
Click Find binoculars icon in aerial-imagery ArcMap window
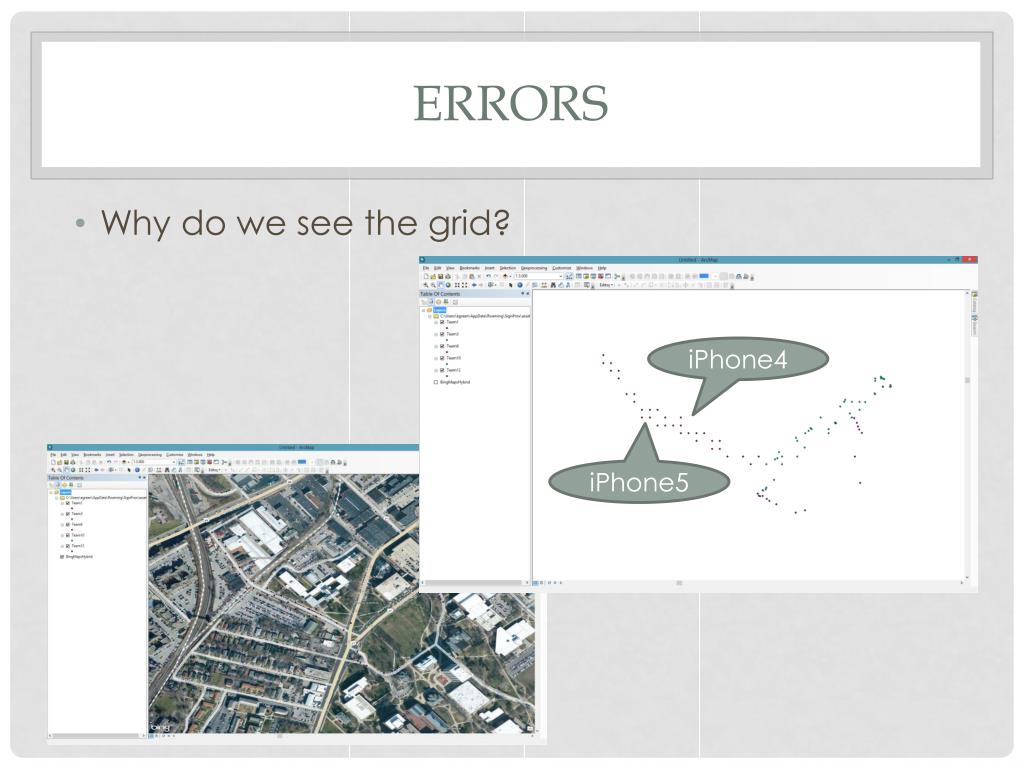167,470
